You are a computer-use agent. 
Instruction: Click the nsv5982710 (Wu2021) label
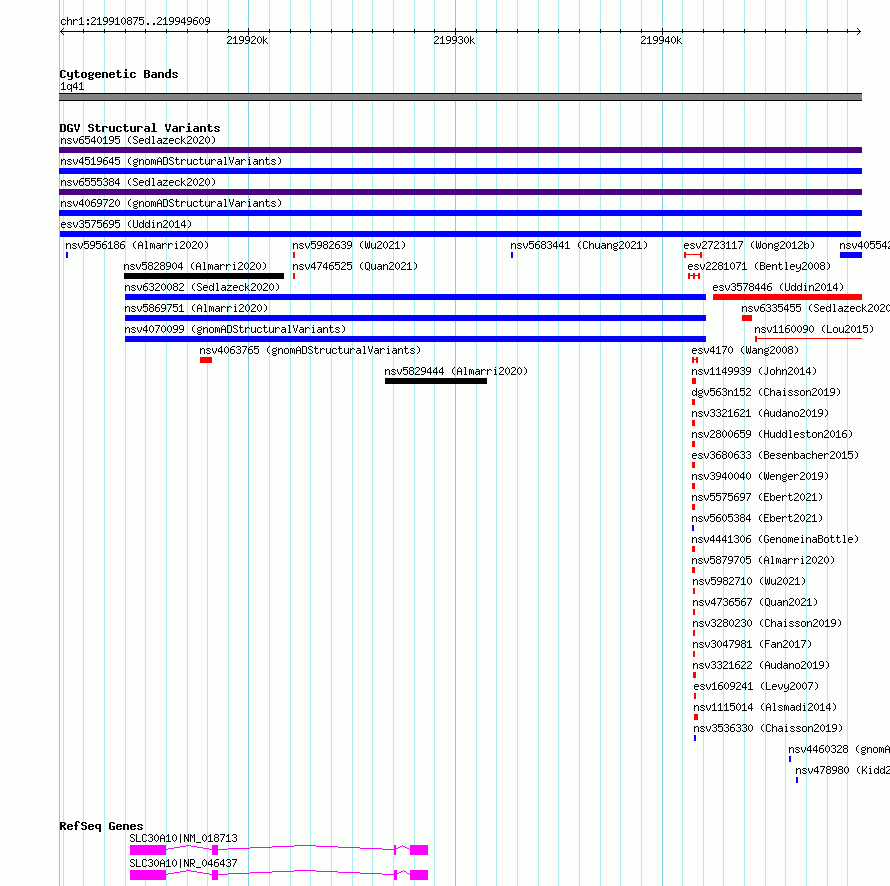749,581
